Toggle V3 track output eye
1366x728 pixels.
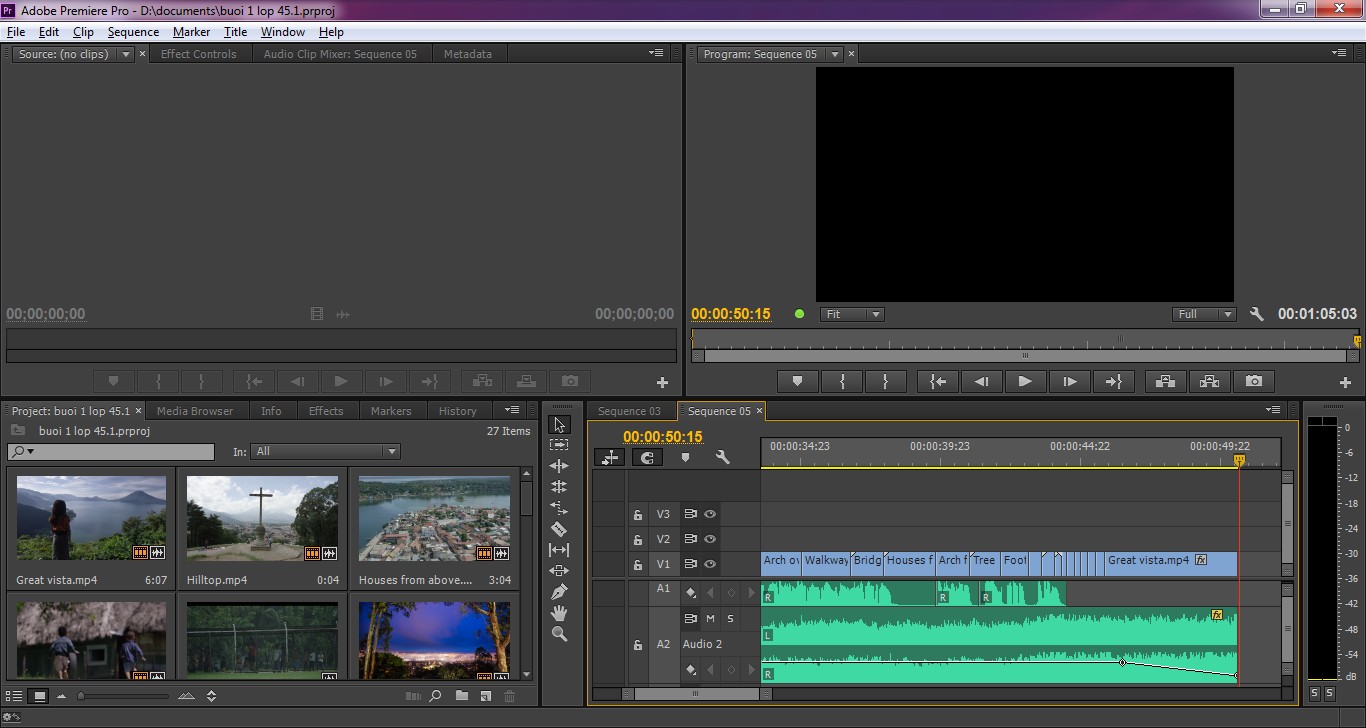(x=710, y=514)
